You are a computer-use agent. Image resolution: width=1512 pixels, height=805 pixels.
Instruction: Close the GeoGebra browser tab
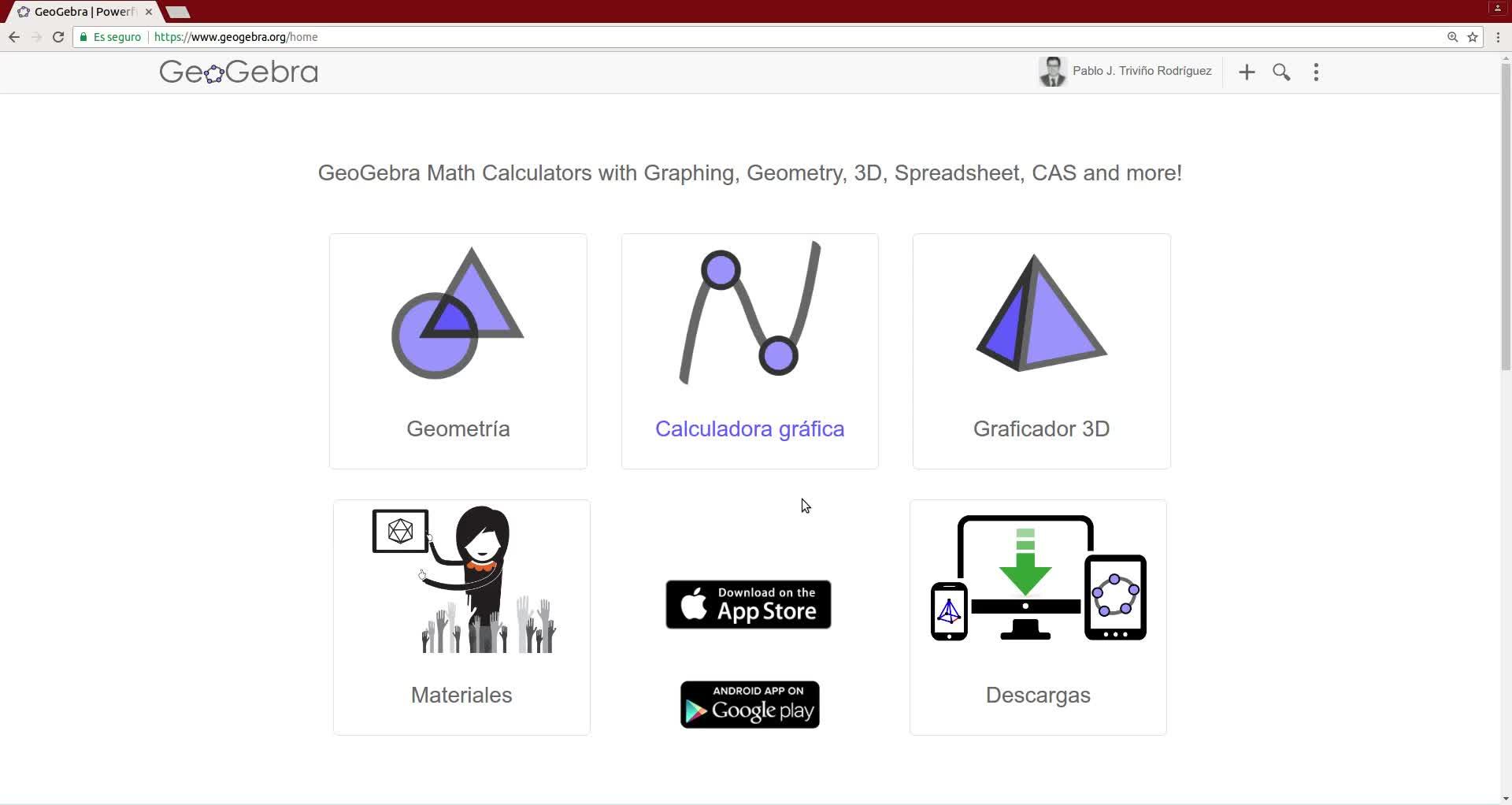tap(149, 12)
